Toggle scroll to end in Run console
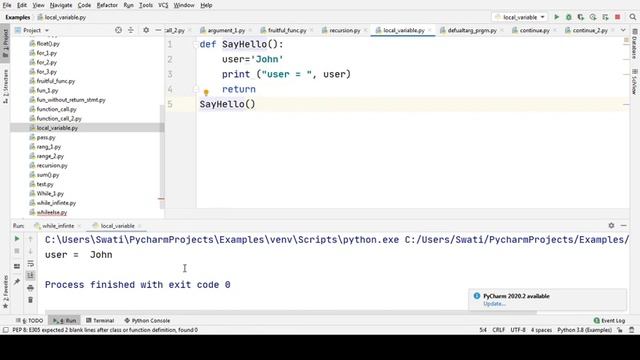Screen dimensions: 640x360 point(30,276)
